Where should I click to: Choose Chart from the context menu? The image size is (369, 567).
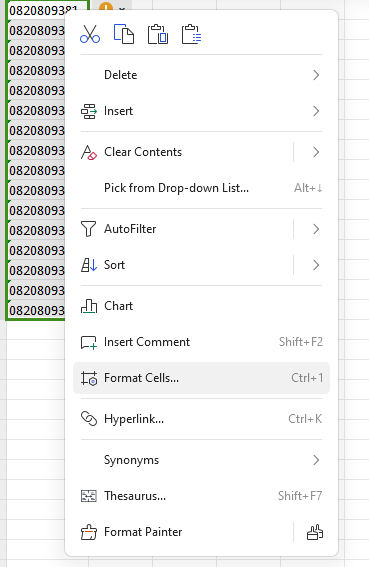[201, 306]
